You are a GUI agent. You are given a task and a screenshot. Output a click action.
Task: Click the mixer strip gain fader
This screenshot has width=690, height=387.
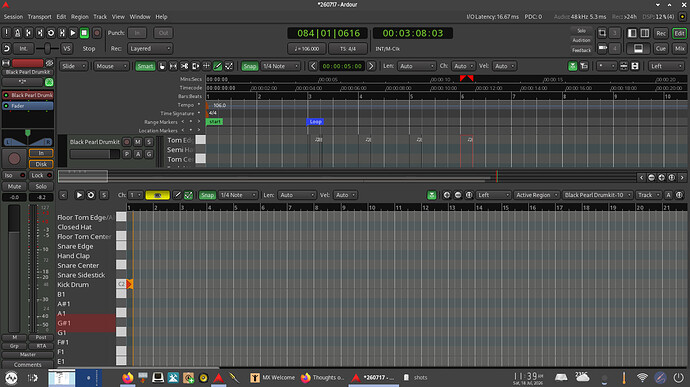click(x=14, y=269)
